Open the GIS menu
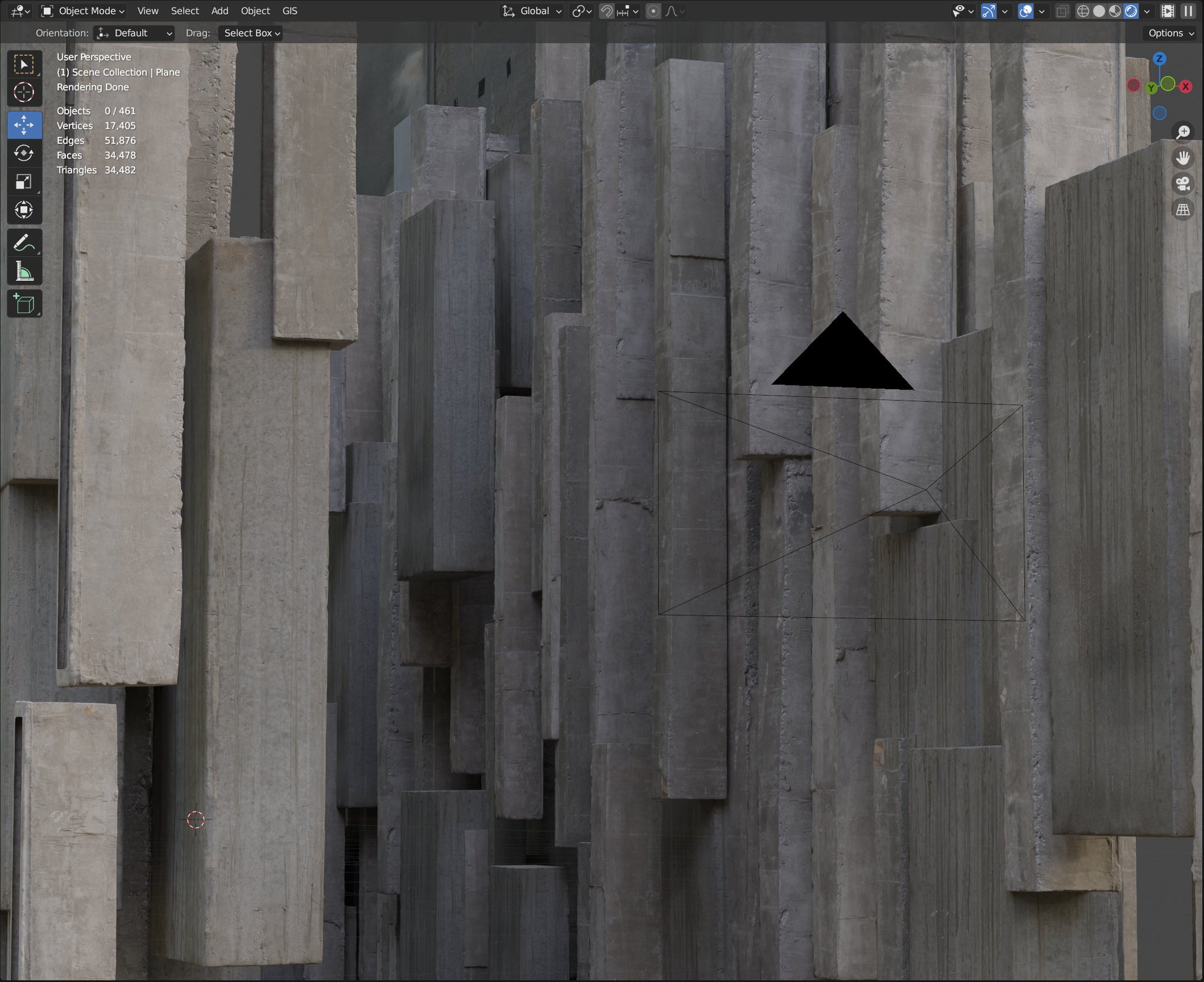This screenshot has height=982, width=1204. [289, 11]
